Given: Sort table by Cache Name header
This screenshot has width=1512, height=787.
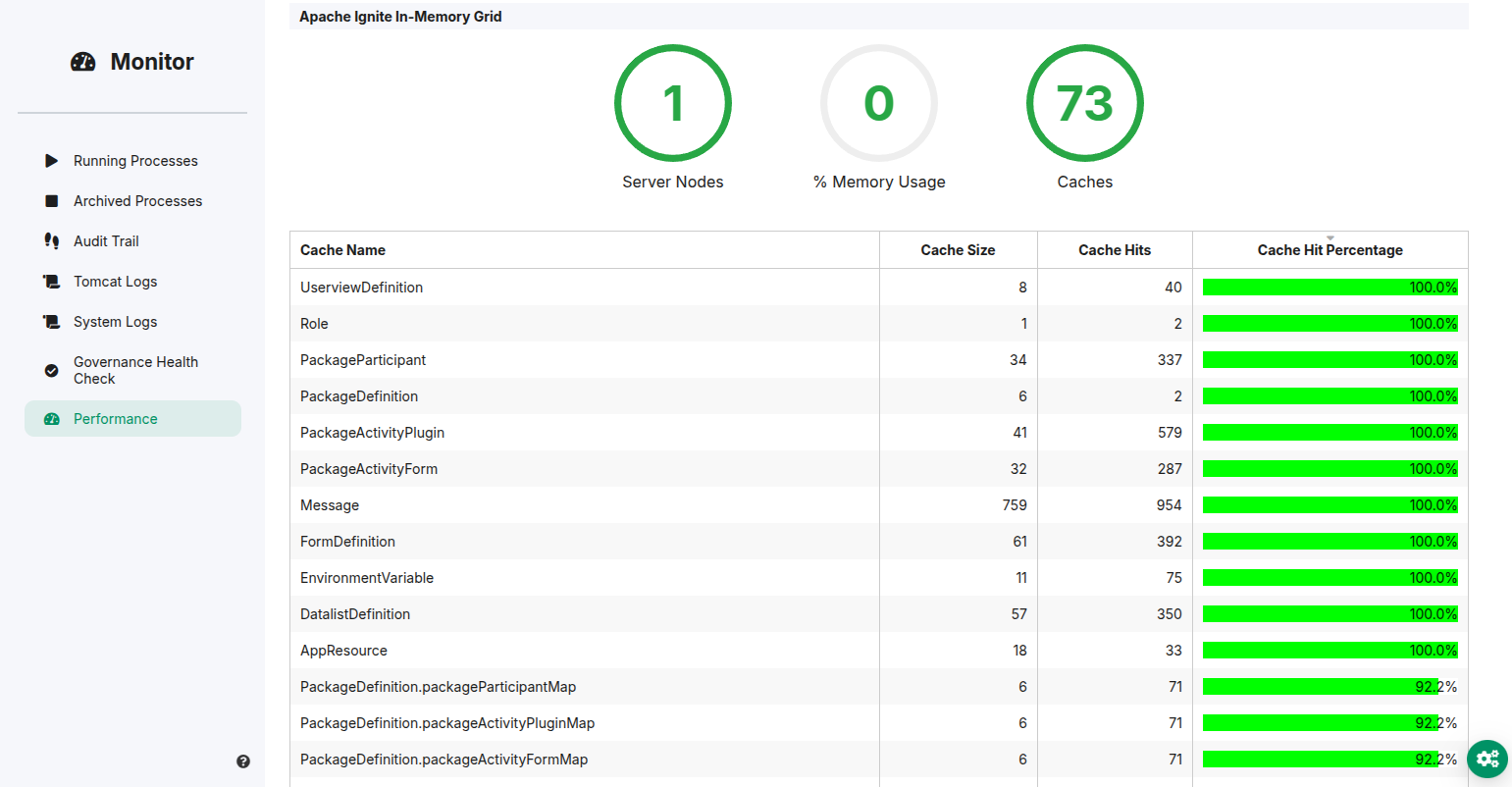Looking at the screenshot, I should [342, 250].
